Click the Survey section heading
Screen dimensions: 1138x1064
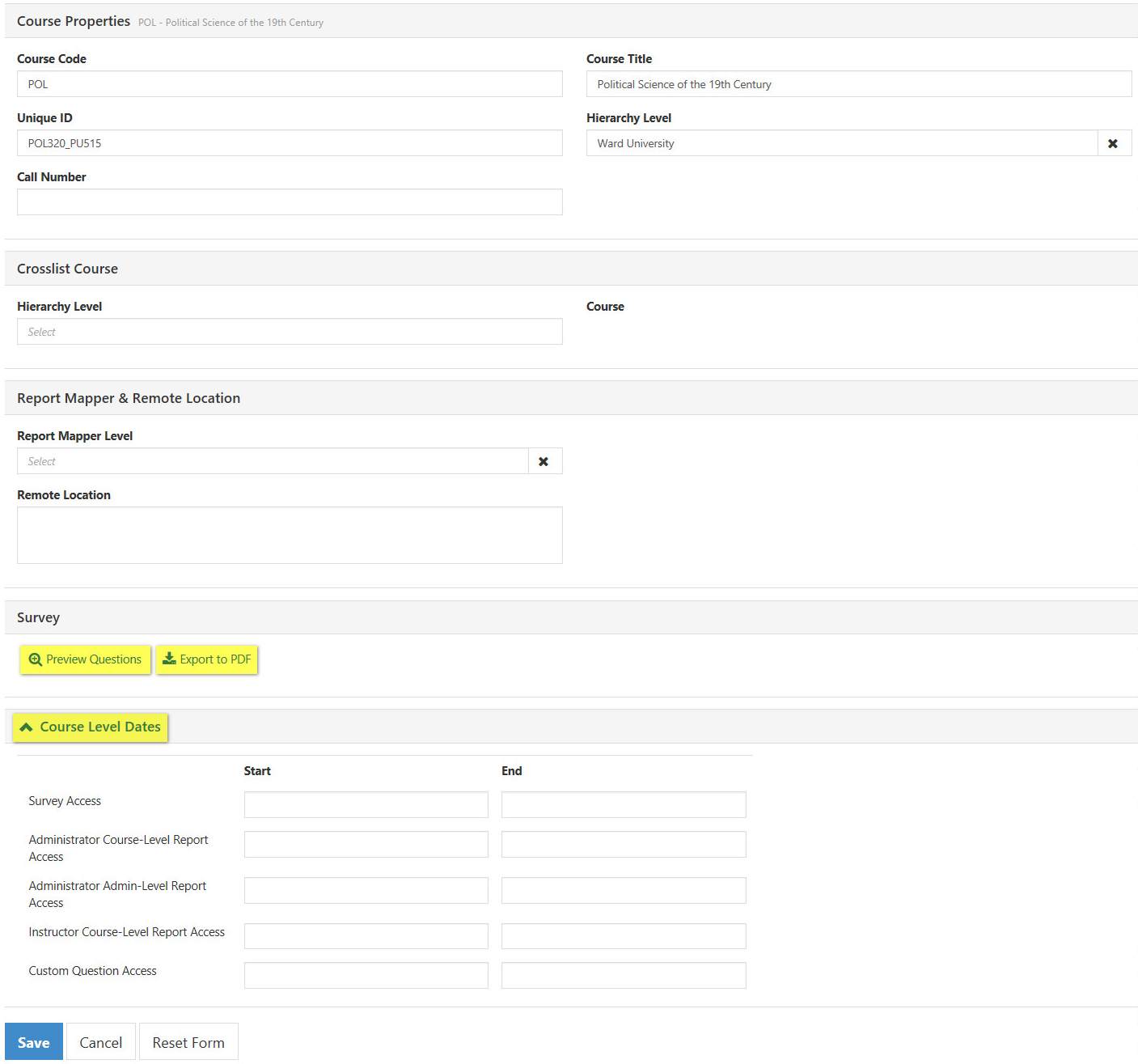coord(38,617)
